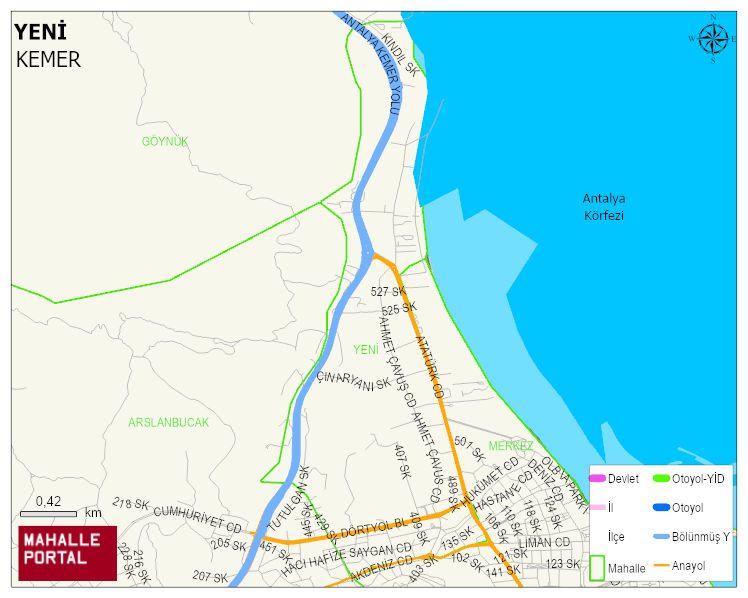Click the 228 SK street label
This screenshot has height=598, width=748.
(x=125, y=559)
